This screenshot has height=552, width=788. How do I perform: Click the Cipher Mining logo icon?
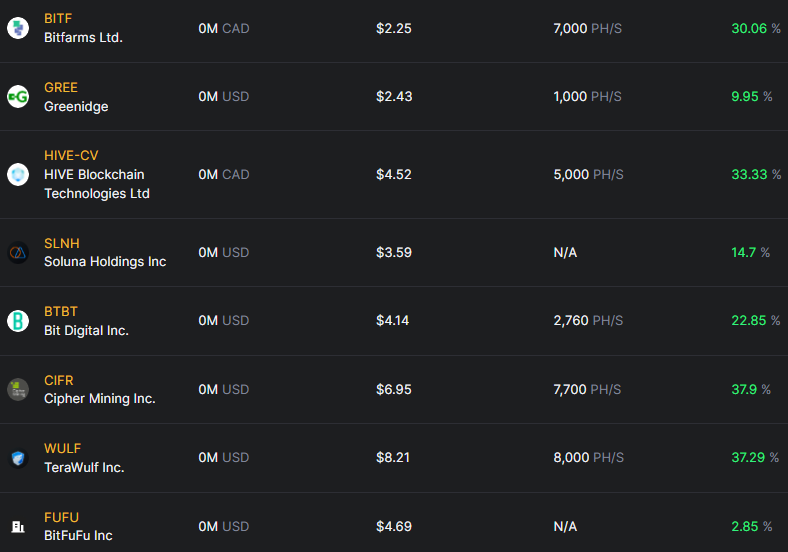18,389
